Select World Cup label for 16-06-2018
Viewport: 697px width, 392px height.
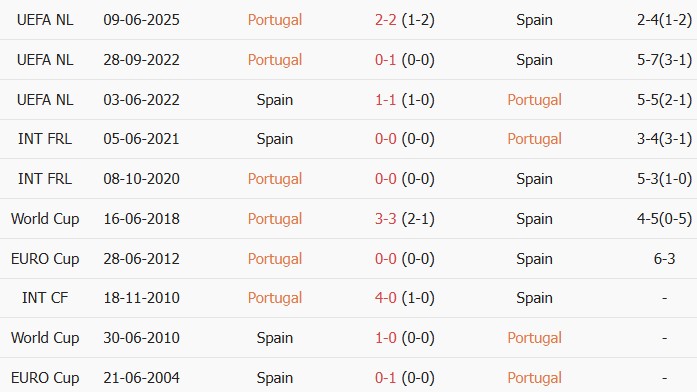click(45, 219)
